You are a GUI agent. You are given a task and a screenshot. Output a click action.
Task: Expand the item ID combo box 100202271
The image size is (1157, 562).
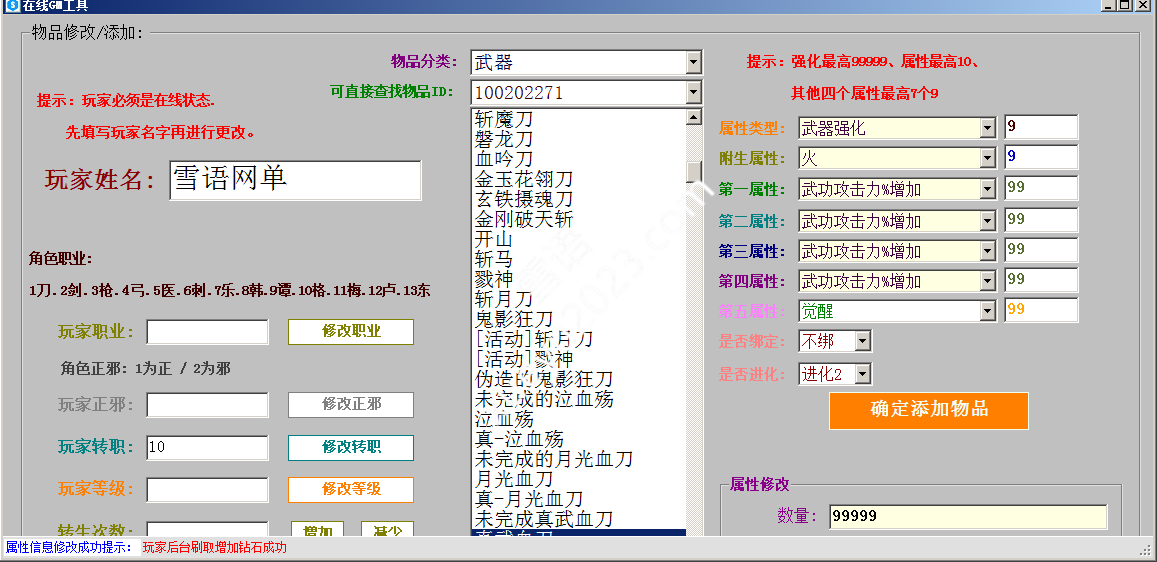[694, 93]
